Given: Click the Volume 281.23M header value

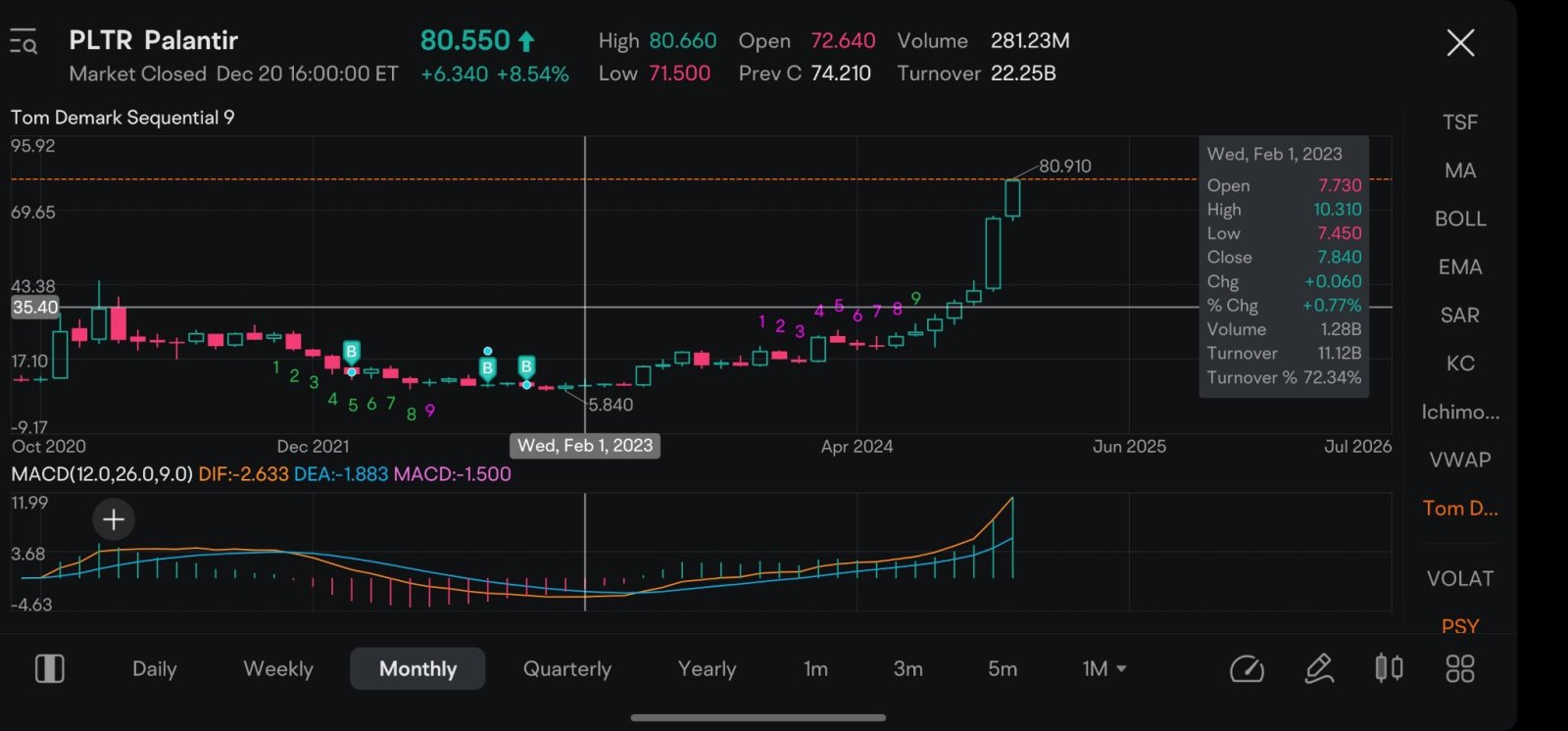Looking at the screenshot, I should tap(1030, 41).
